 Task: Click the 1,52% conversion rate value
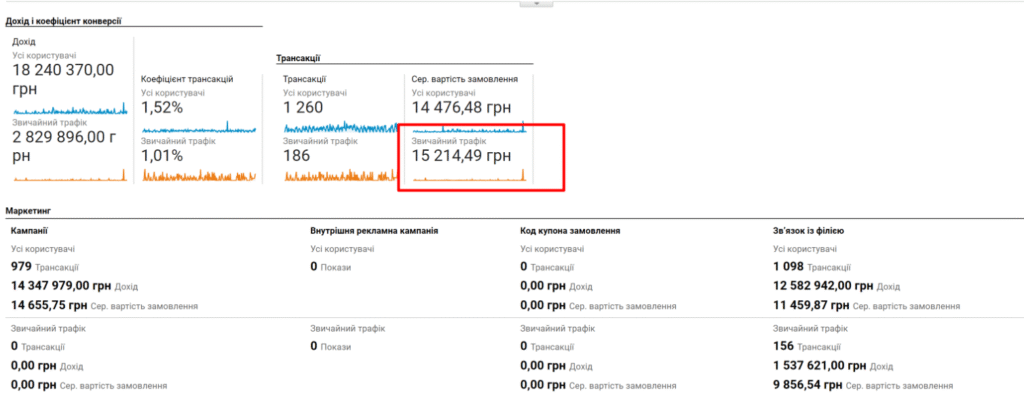[x=163, y=108]
